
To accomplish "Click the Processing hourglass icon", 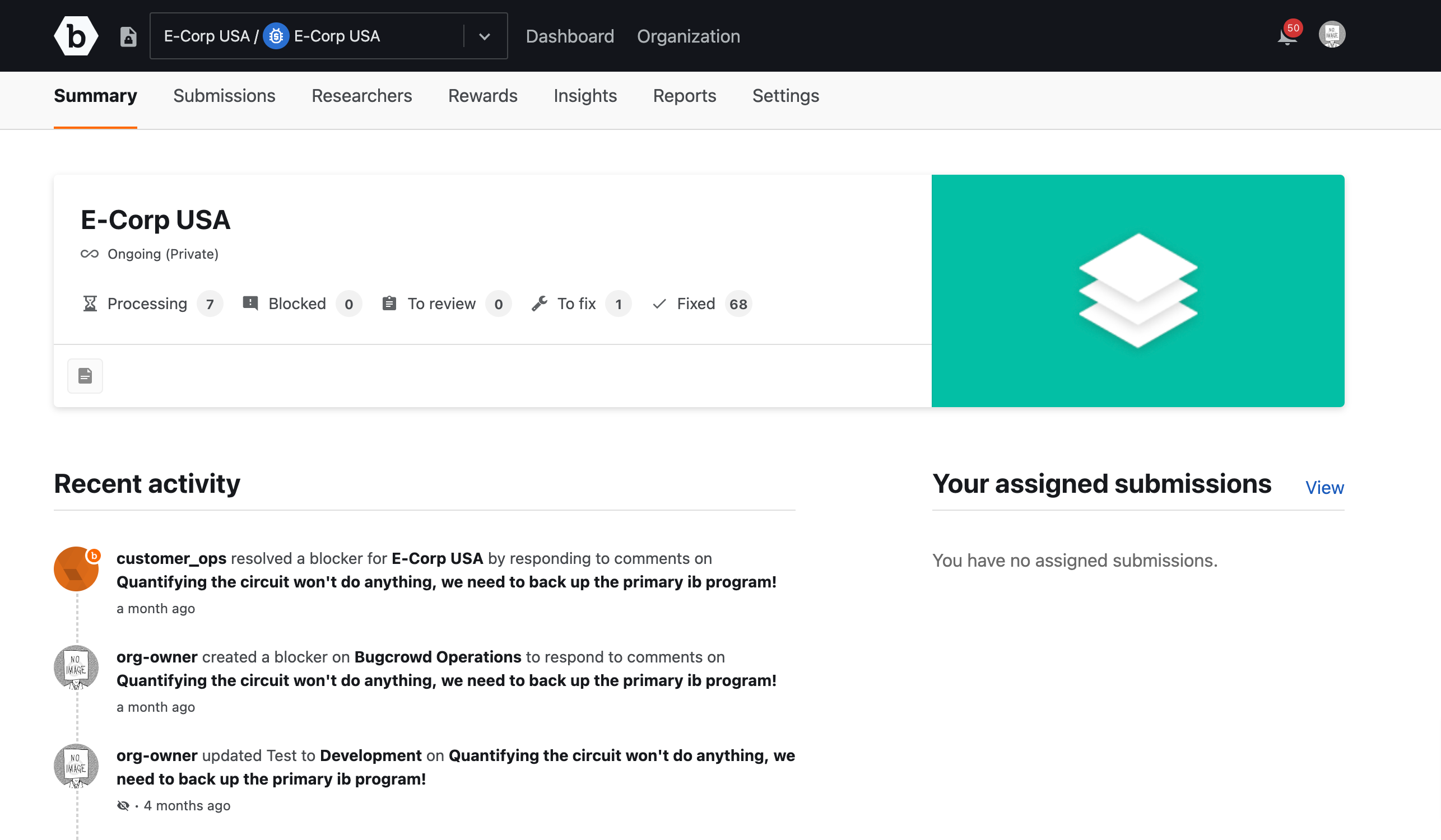I will pos(90,304).
